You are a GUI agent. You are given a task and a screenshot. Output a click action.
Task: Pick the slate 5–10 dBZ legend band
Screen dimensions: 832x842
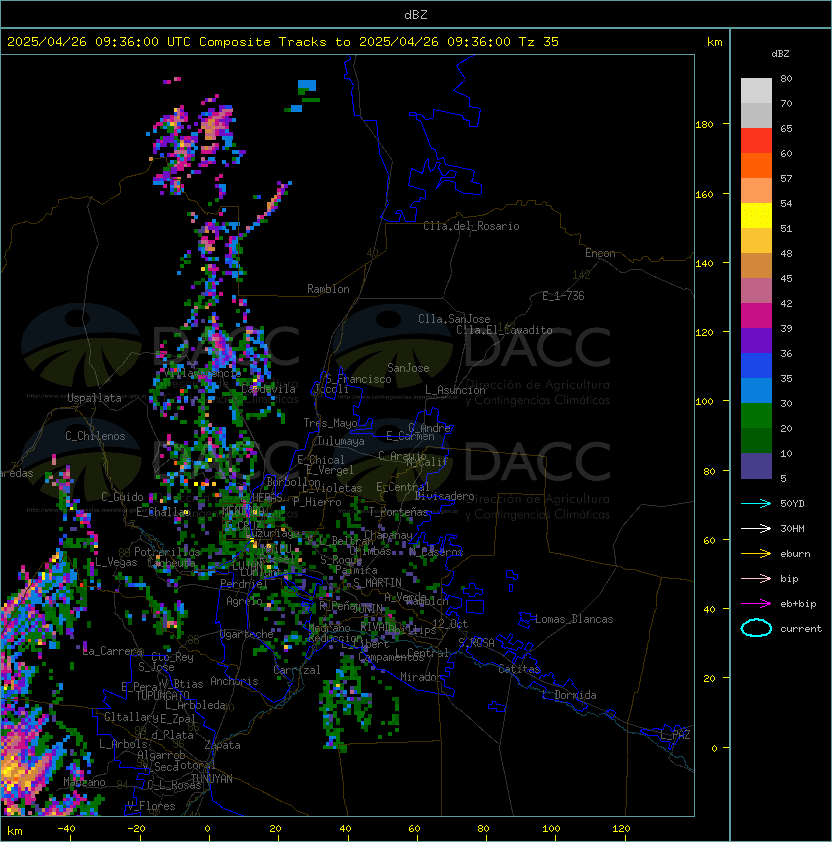click(x=756, y=466)
